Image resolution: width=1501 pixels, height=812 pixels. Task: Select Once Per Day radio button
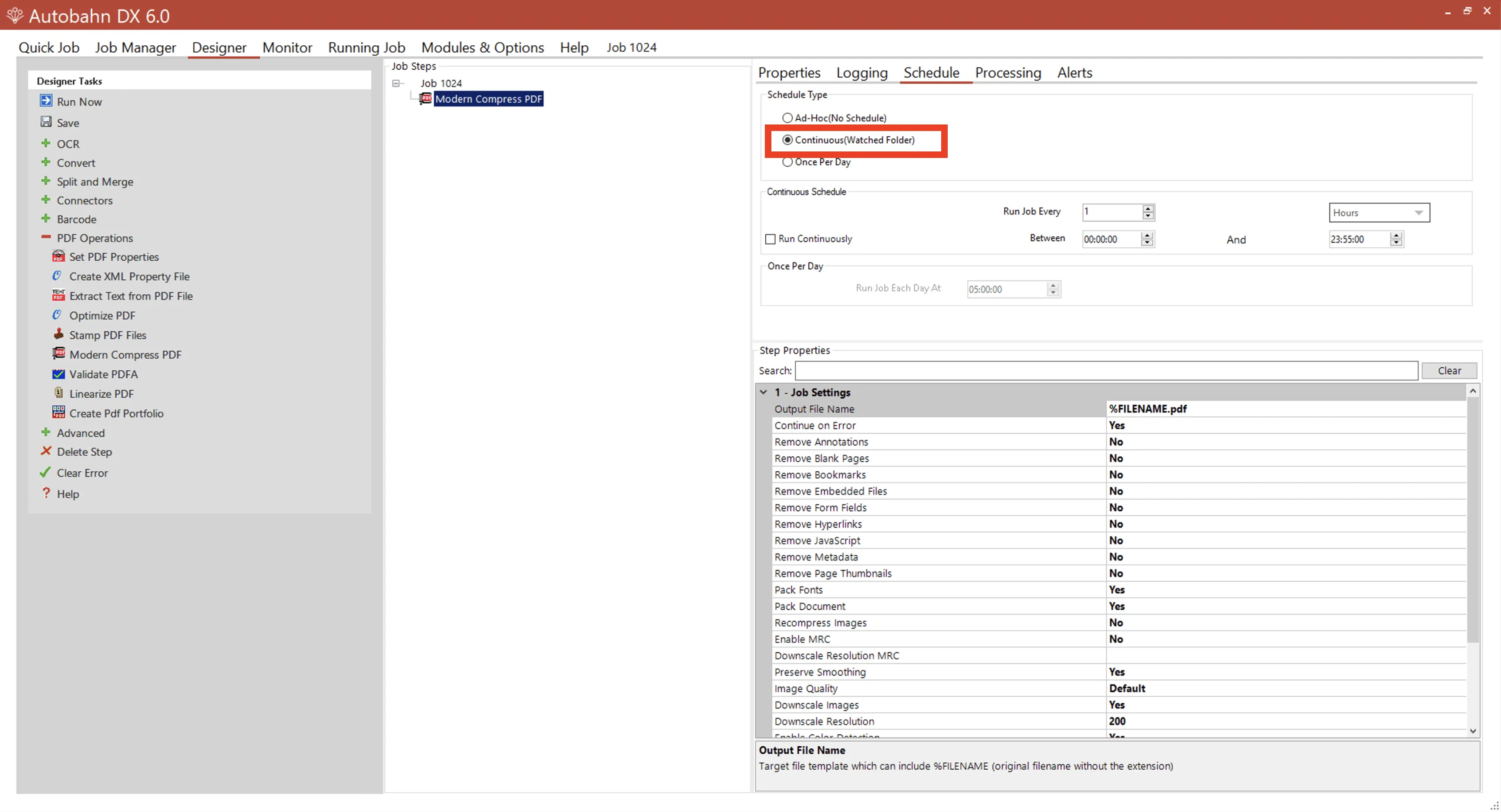point(788,162)
